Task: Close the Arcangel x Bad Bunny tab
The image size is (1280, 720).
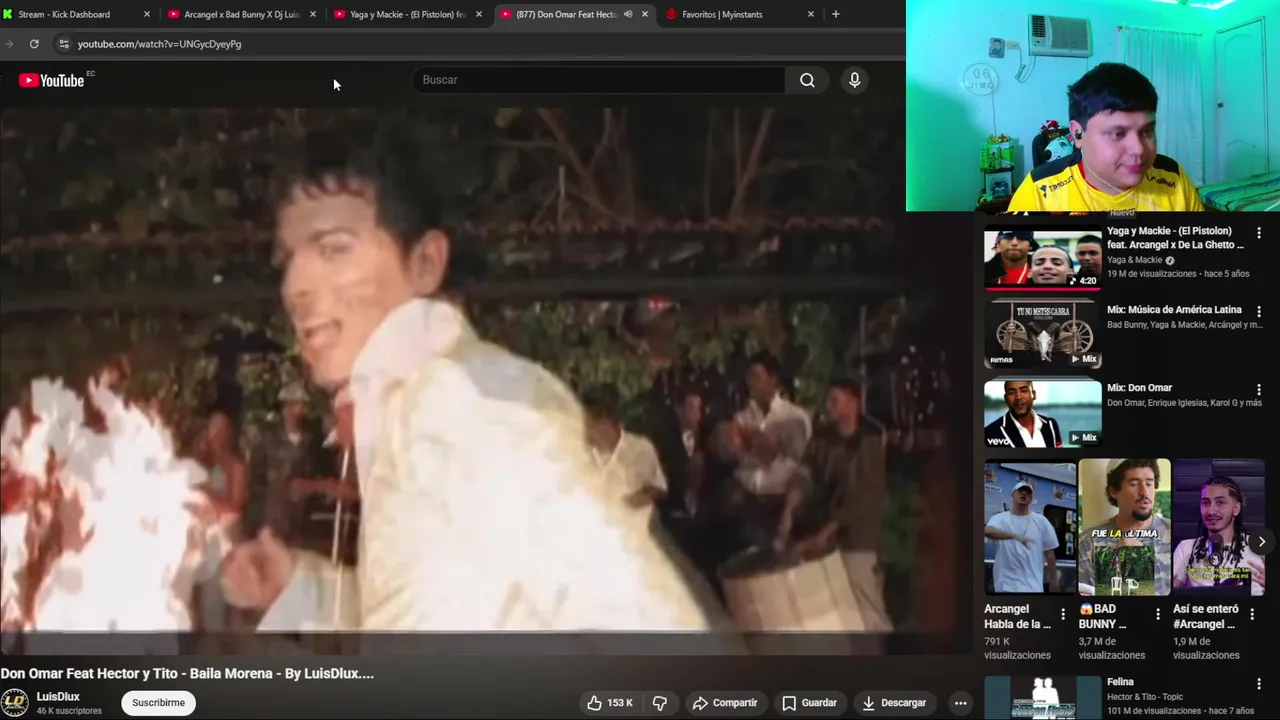Action: click(313, 14)
